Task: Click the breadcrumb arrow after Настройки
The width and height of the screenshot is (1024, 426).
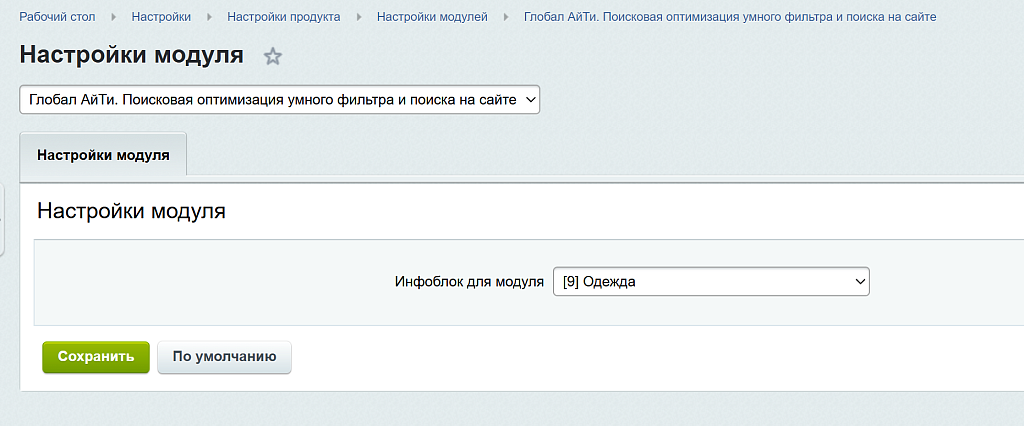Action: 209,18
